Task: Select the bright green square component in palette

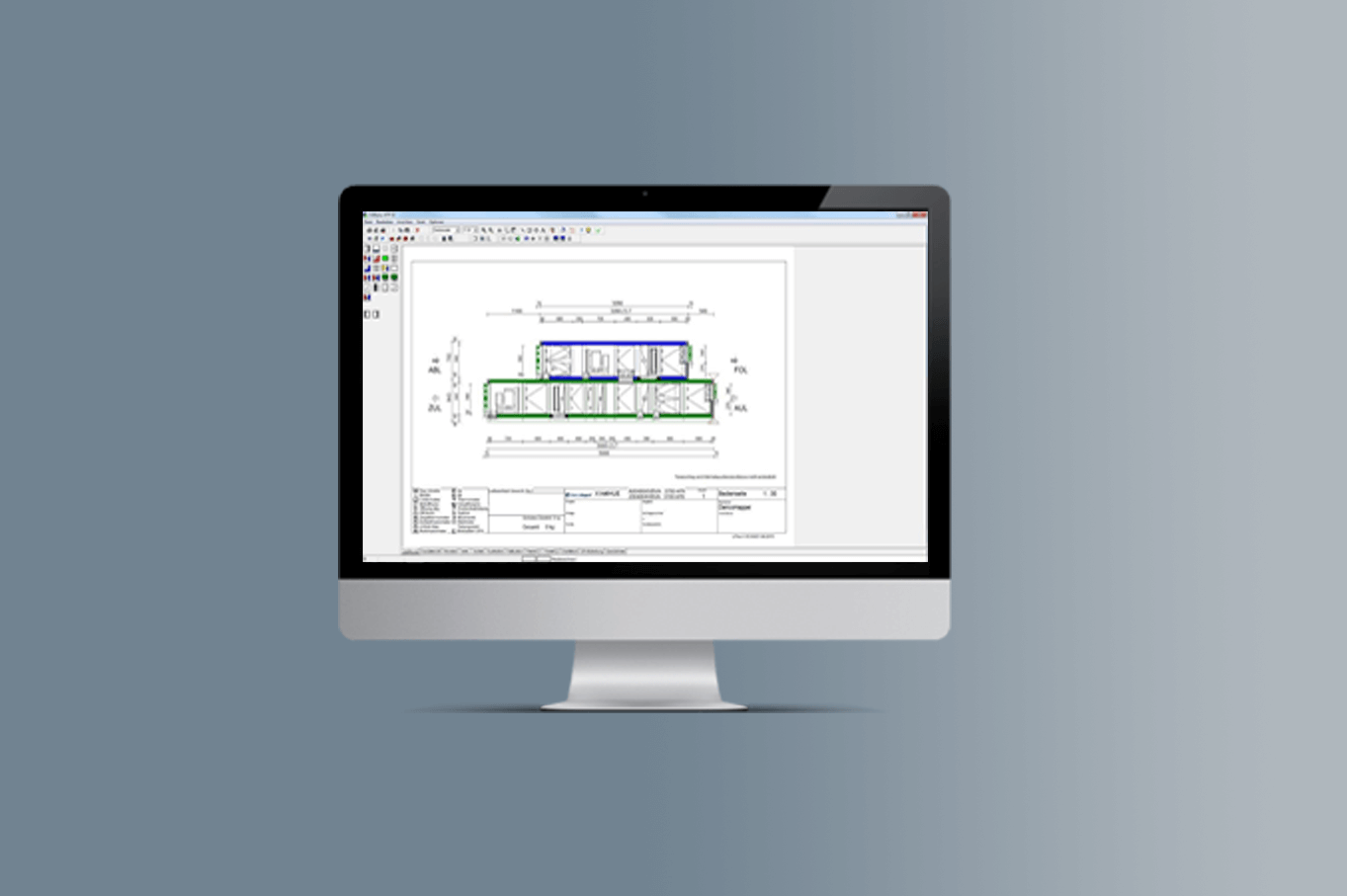Action: click(x=385, y=259)
